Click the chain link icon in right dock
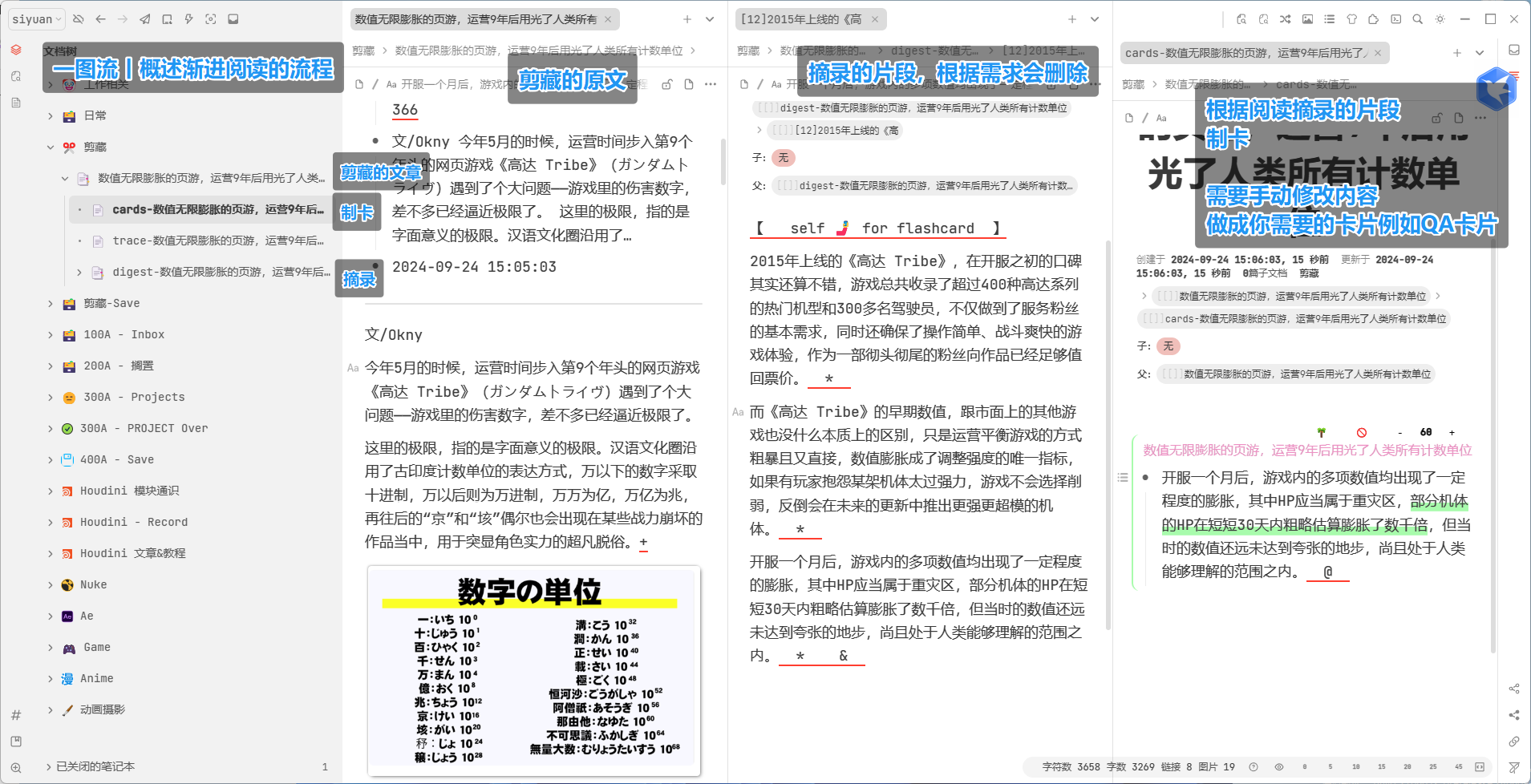The width and height of the screenshot is (1531, 784). (x=1514, y=742)
